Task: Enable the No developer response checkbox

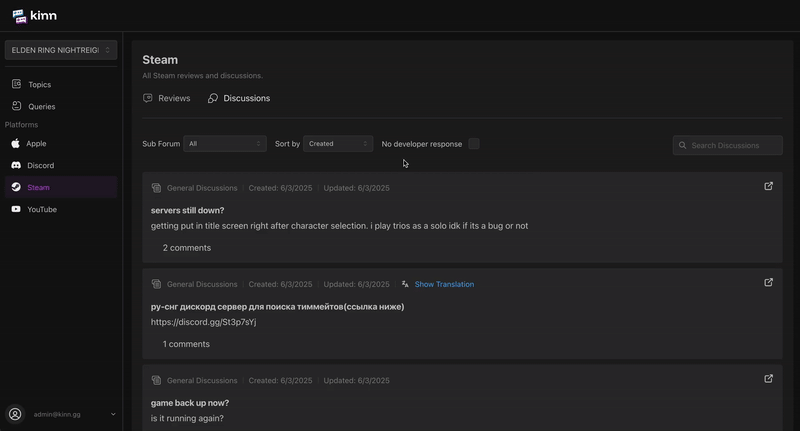Action: point(474,144)
